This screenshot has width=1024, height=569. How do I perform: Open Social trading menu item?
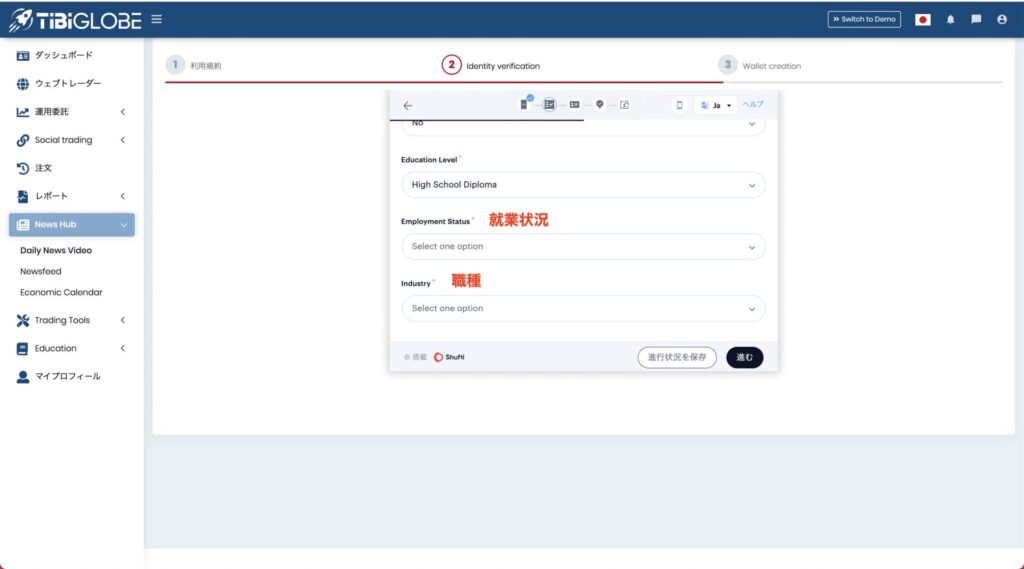click(63, 140)
